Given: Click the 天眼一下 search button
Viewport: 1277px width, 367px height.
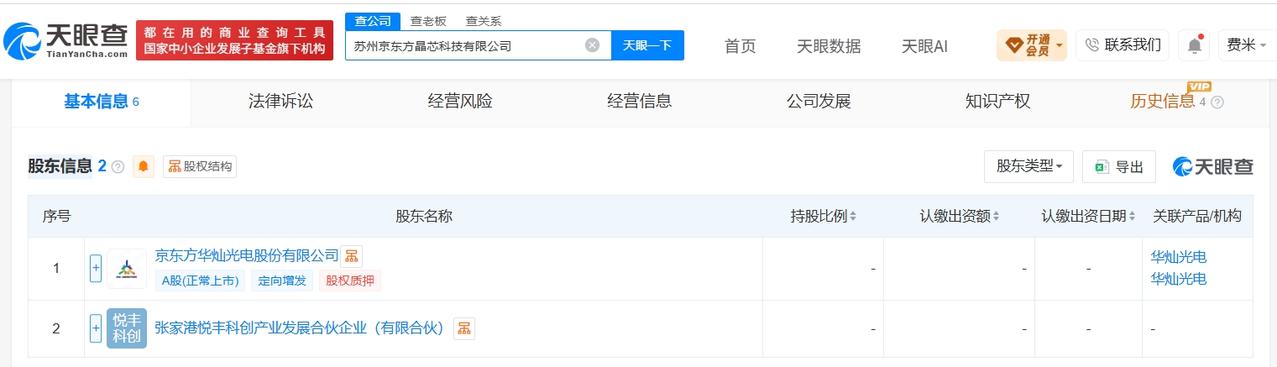Looking at the screenshot, I should (647, 45).
